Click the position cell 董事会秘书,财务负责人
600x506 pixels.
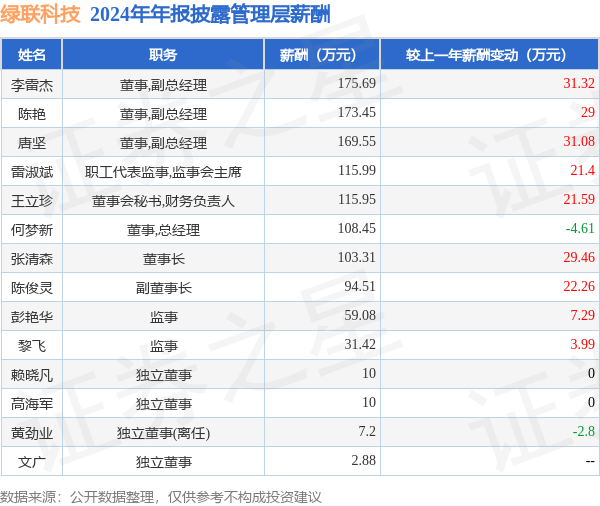(x=163, y=201)
